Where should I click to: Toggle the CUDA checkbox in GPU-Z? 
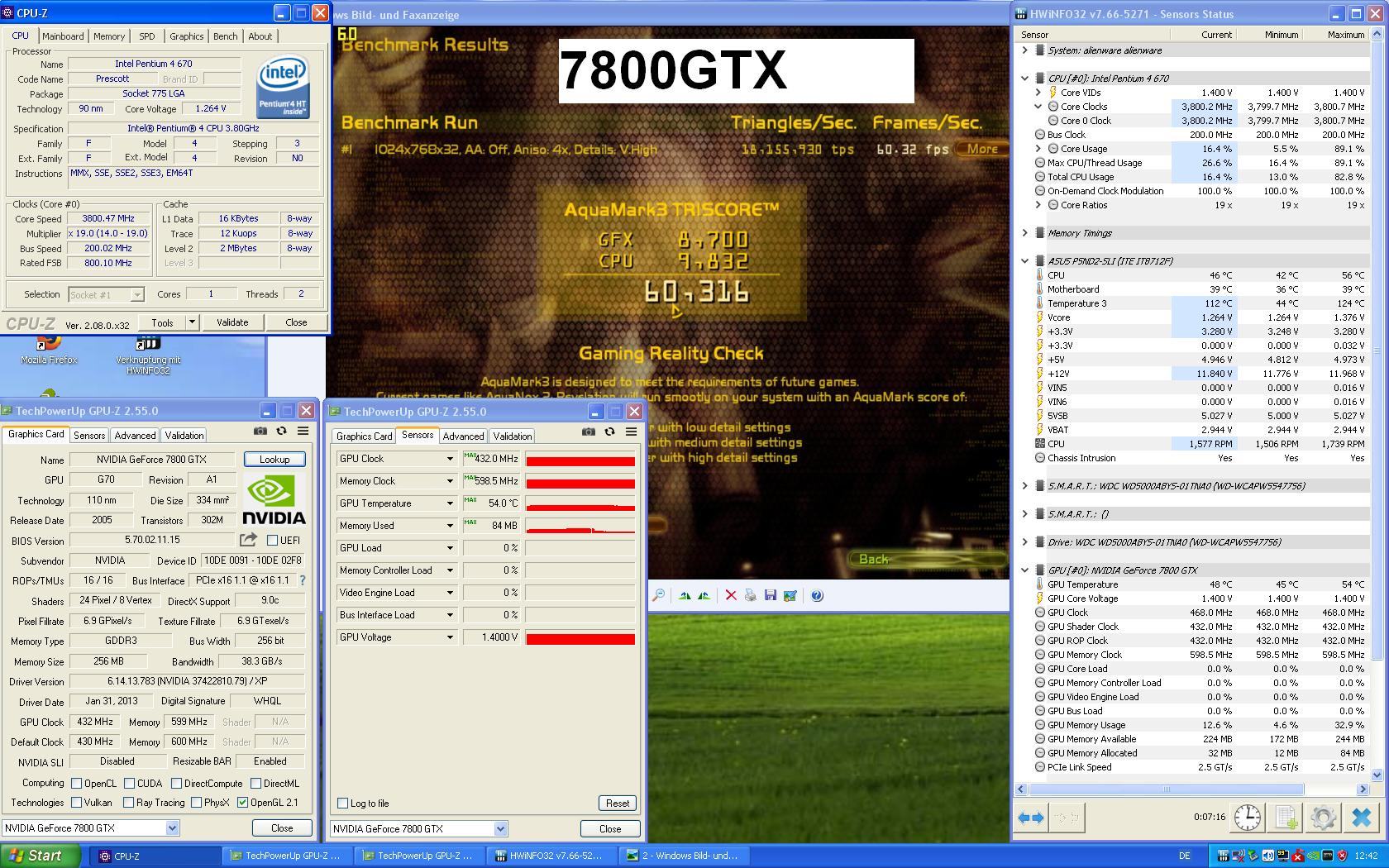(x=129, y=783)
